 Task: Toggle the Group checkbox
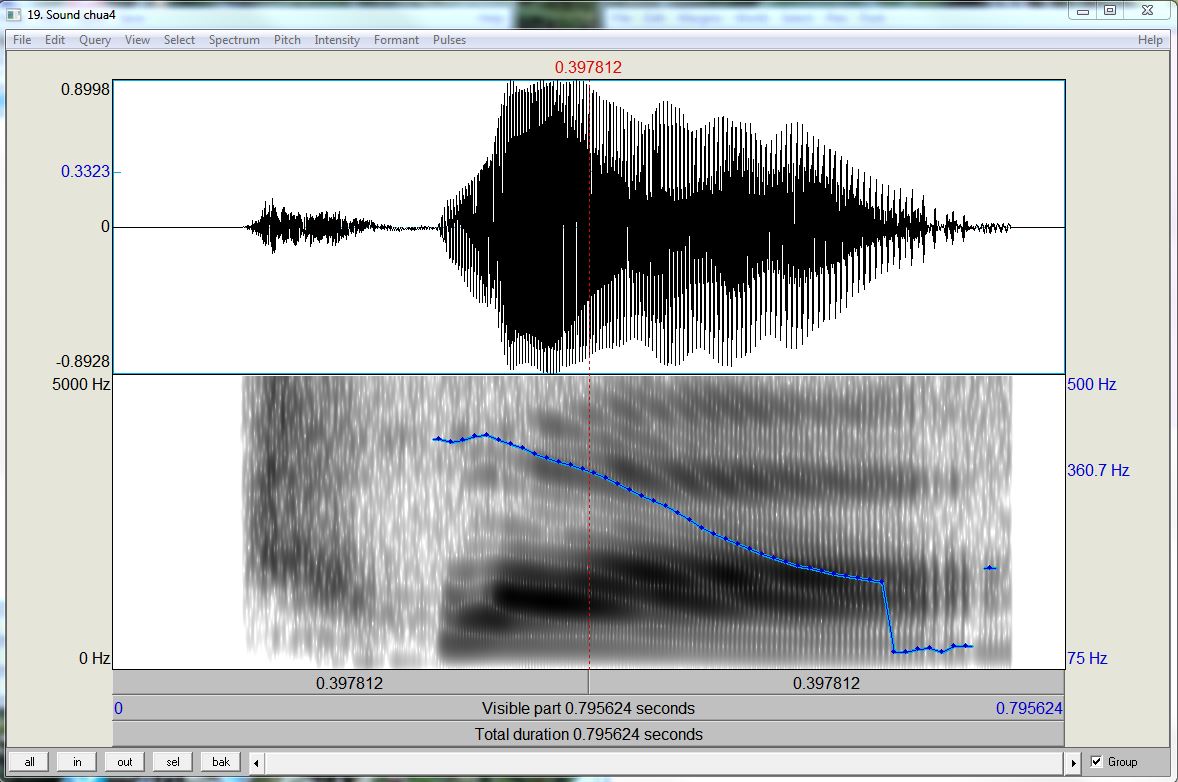1096,762
